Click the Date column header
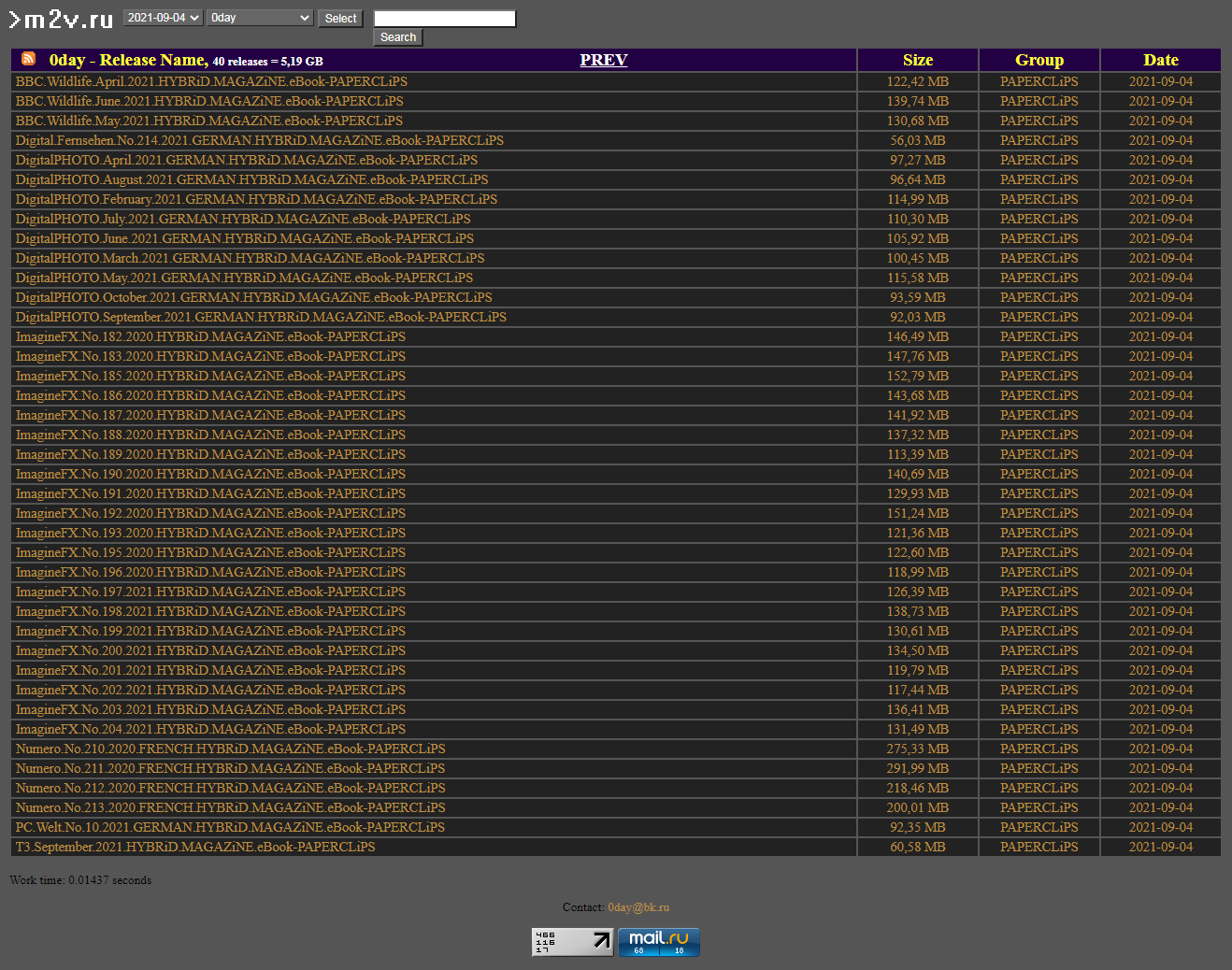 tap(1161, 60)
